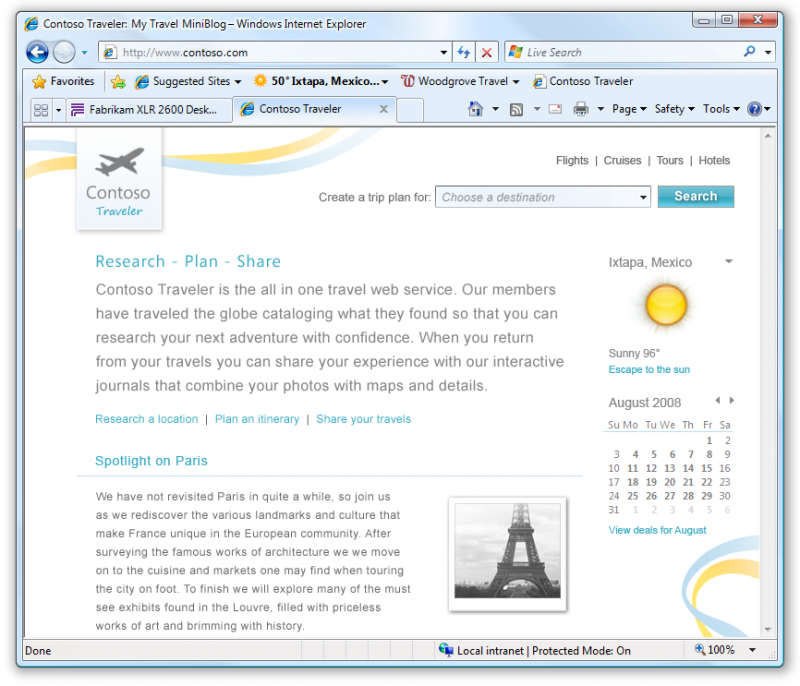
Task: Click the red Stop loading icon
Action: [x=487, y=53]
